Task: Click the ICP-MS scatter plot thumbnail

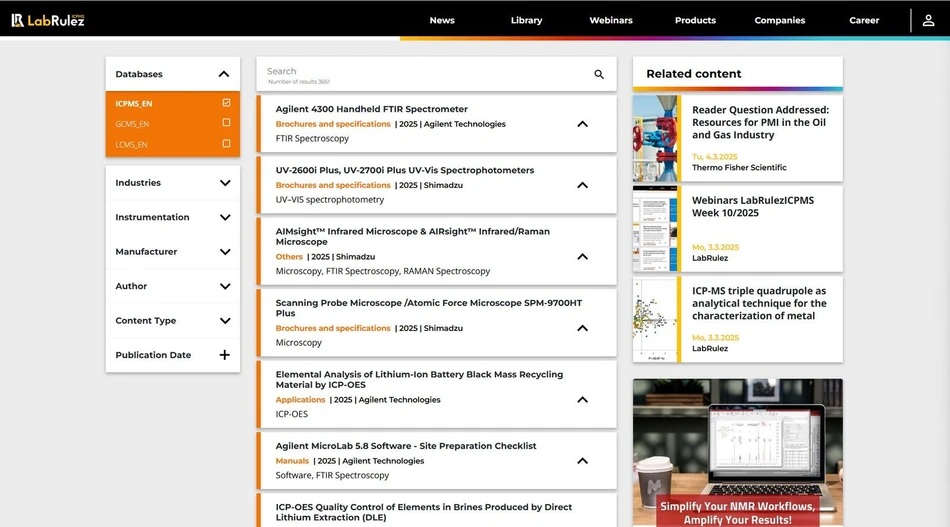Action: pos(655,319)
